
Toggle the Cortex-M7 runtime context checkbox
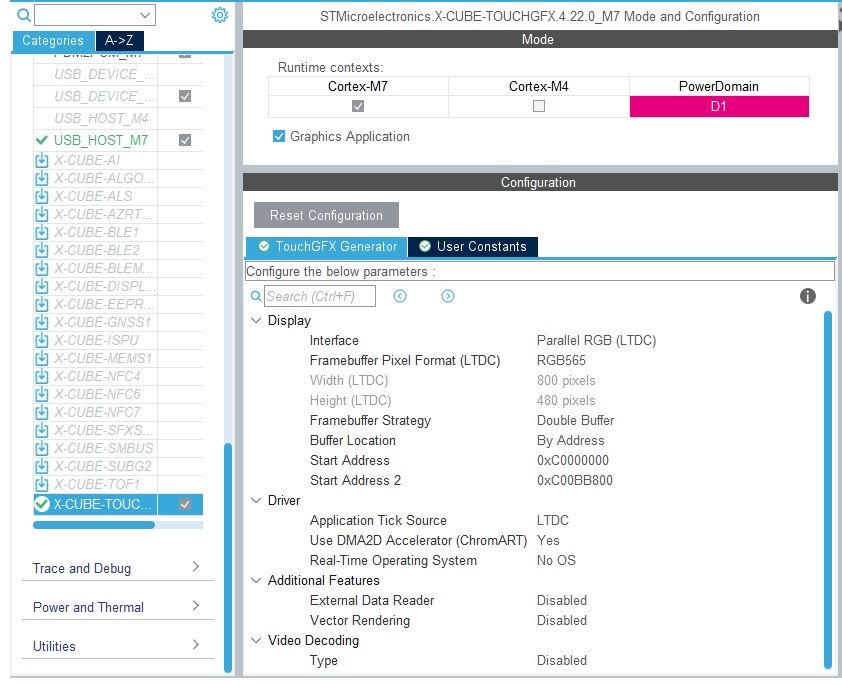(358, 106)
